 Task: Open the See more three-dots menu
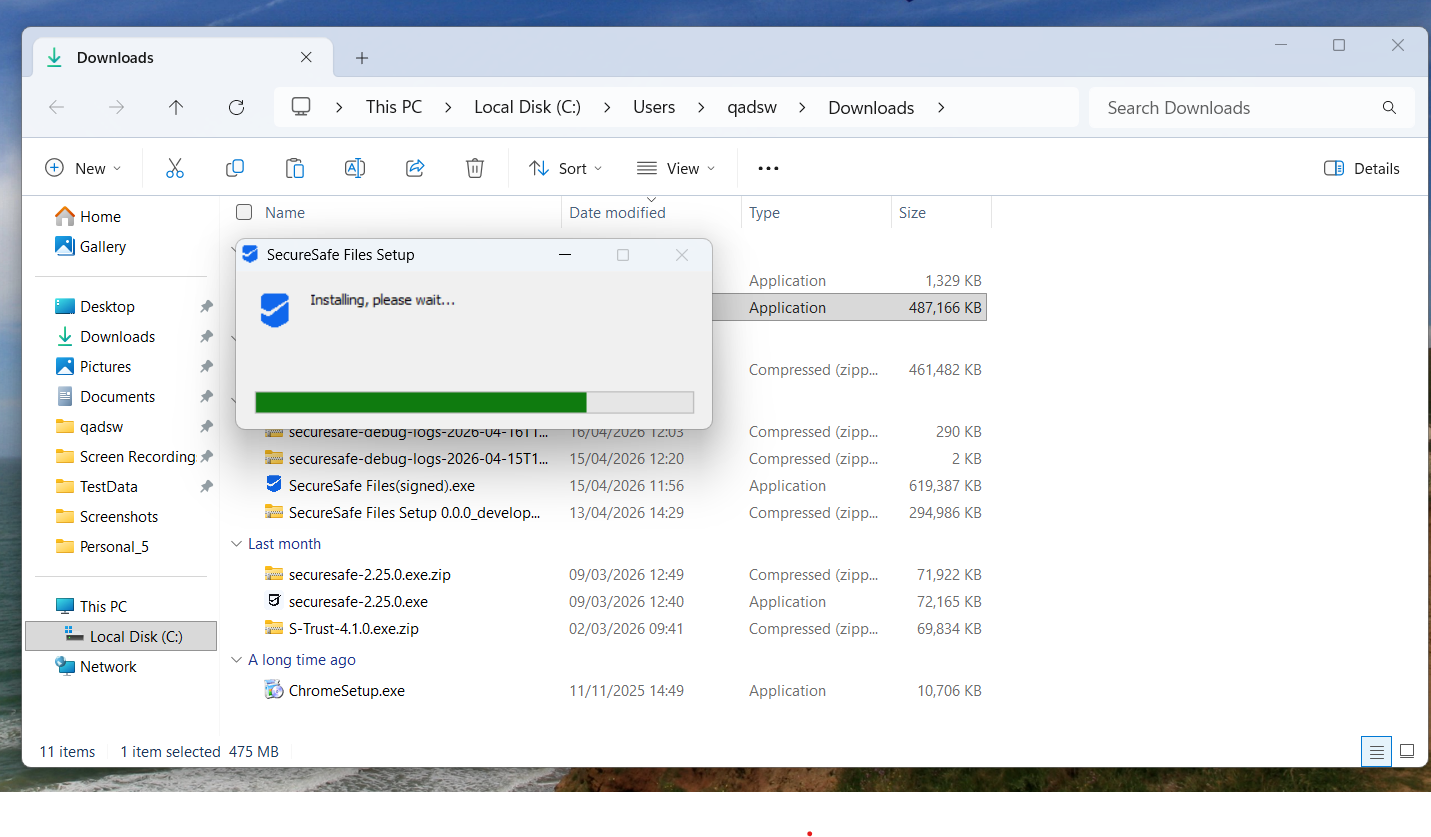768,168
